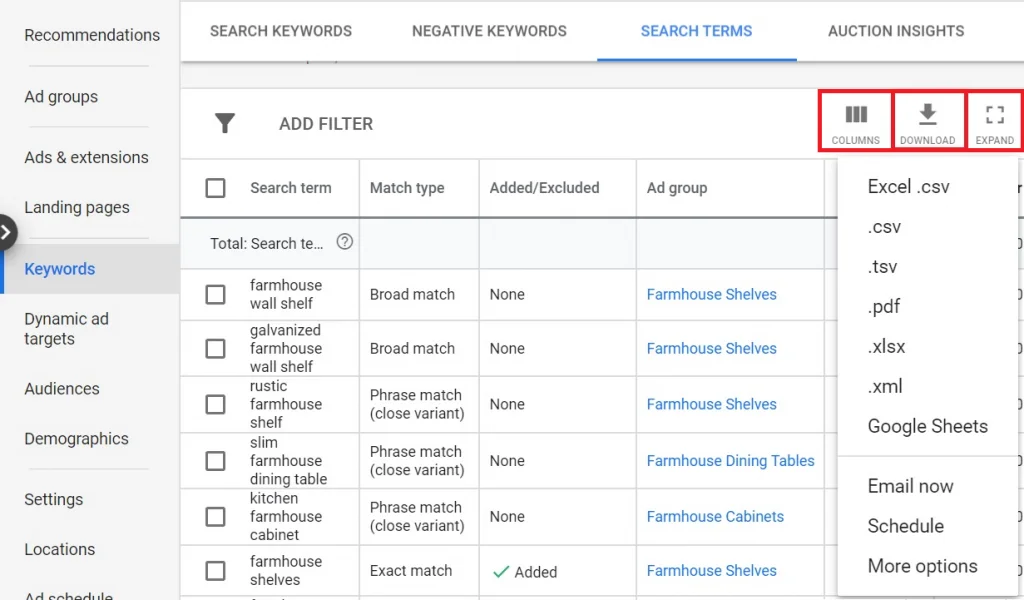Navigate to Landing pages

pyautogui.click(x=77, y=208)
